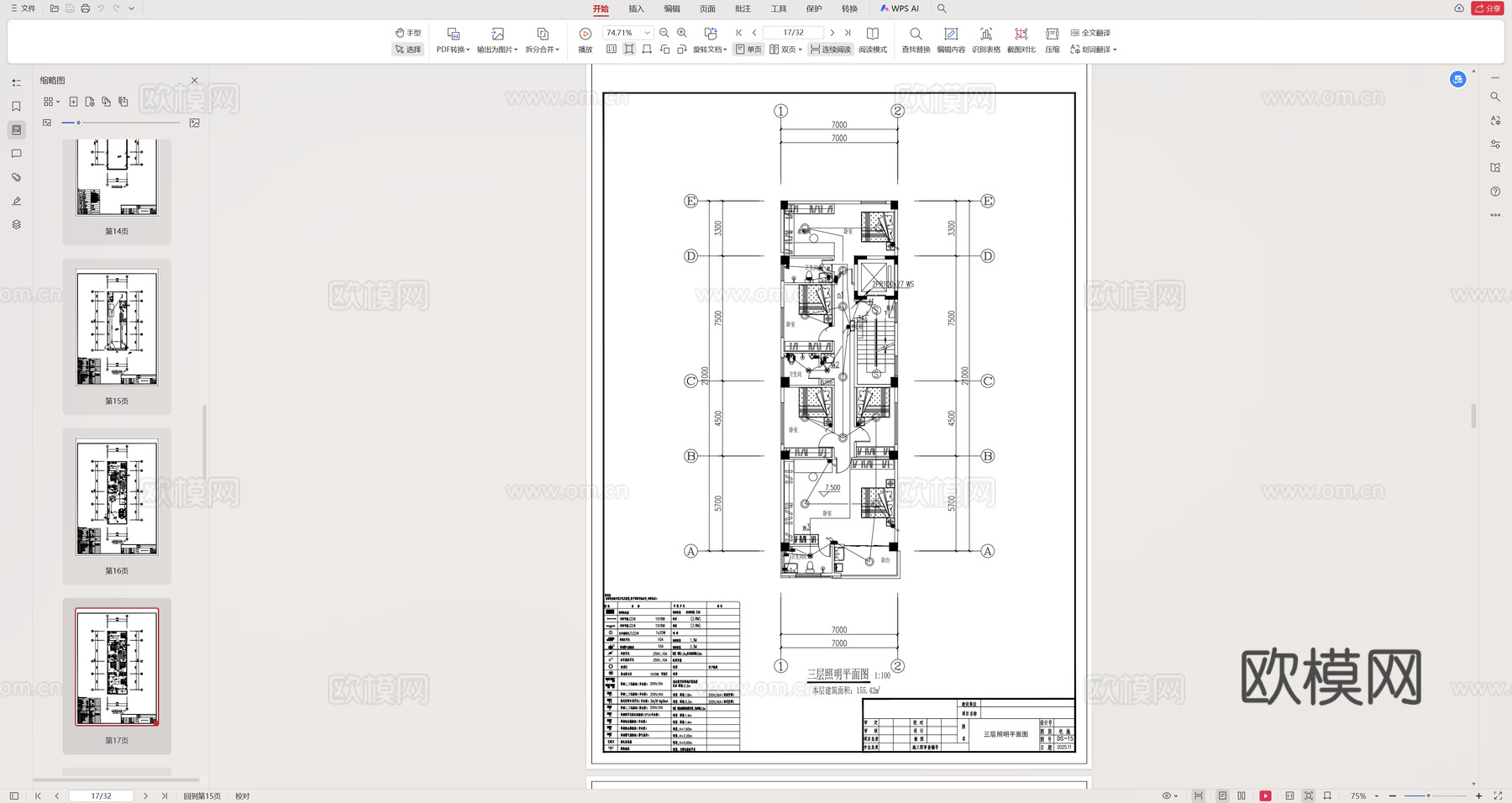Click the vertical document scrollbar
The height and width of the screenshot is (803, 1512).
pyautogui.click(x=1473, y=417)
